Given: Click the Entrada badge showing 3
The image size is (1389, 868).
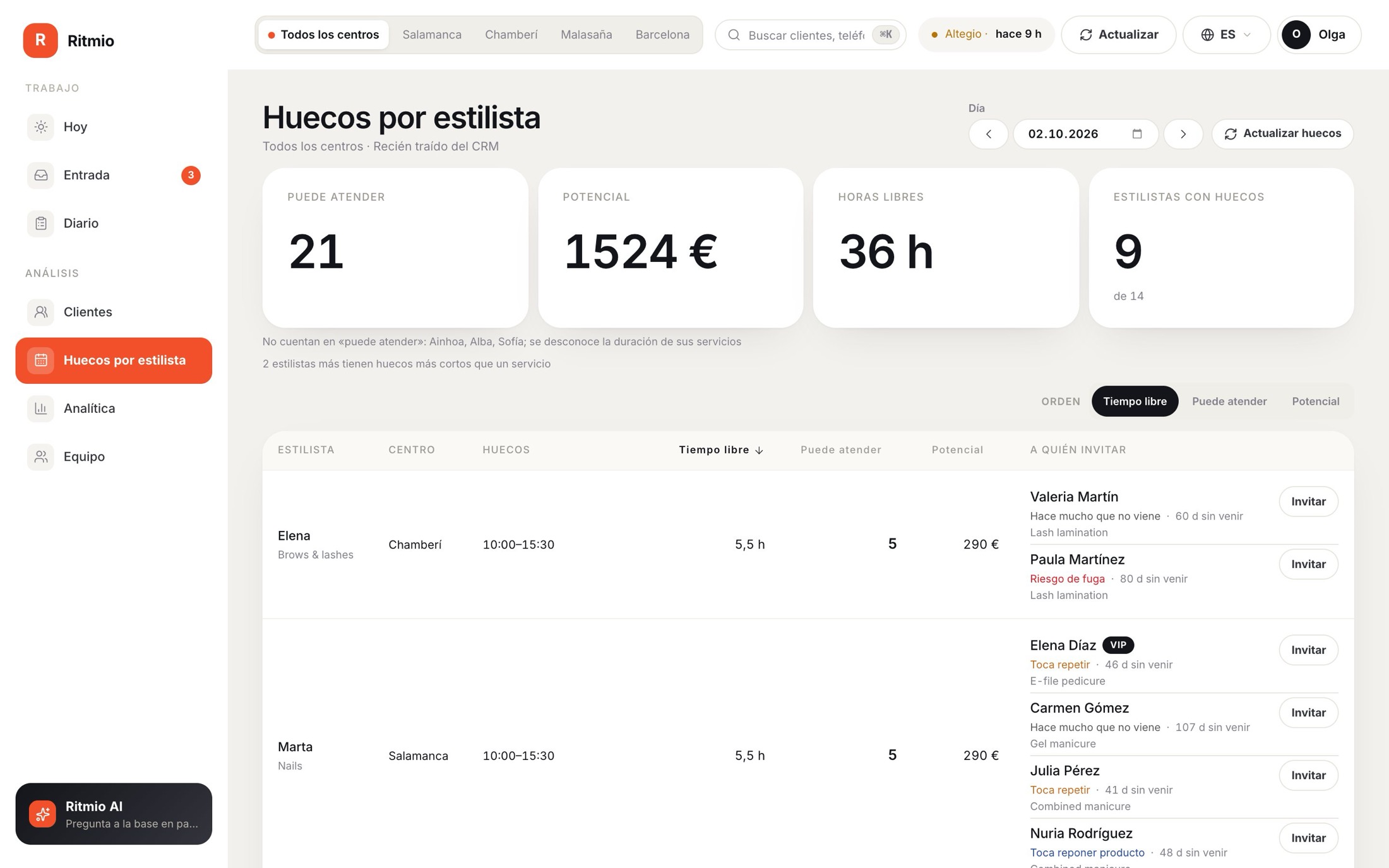Looking at the screenshot, I should click(x=191, y=175).
